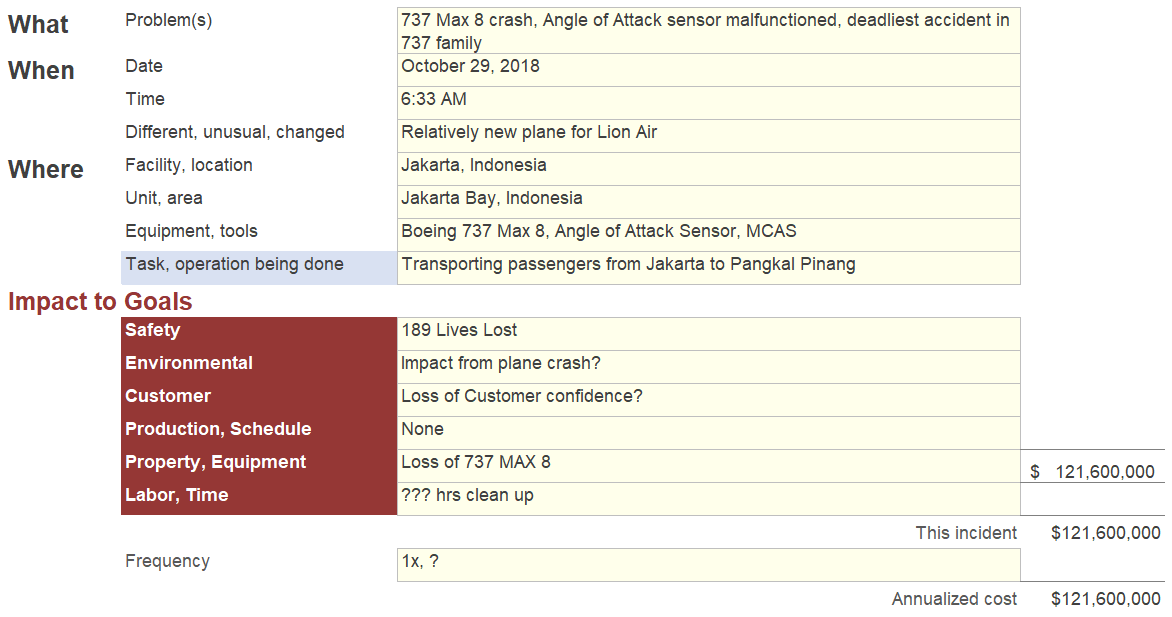Click the Problem(s) description field
The width and height of the screenshot is (1172, 617).
708,31
